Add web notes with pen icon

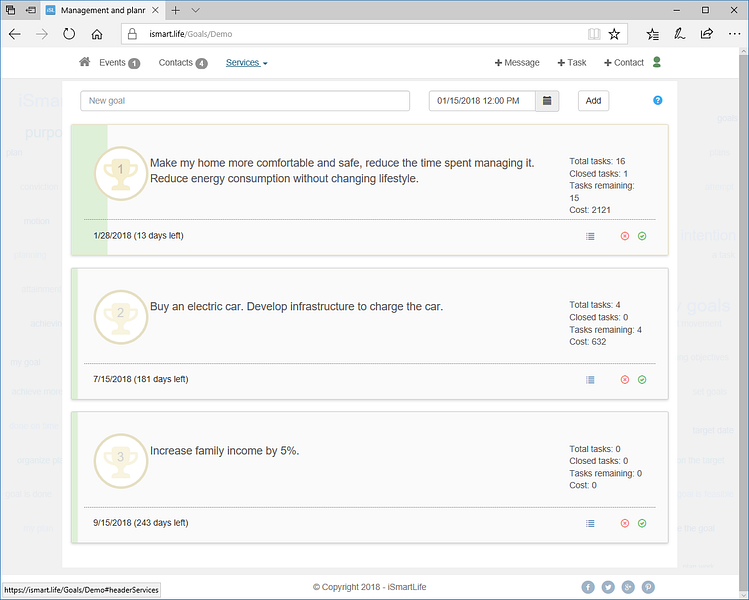pyautogui.click(x=679, y=34)
